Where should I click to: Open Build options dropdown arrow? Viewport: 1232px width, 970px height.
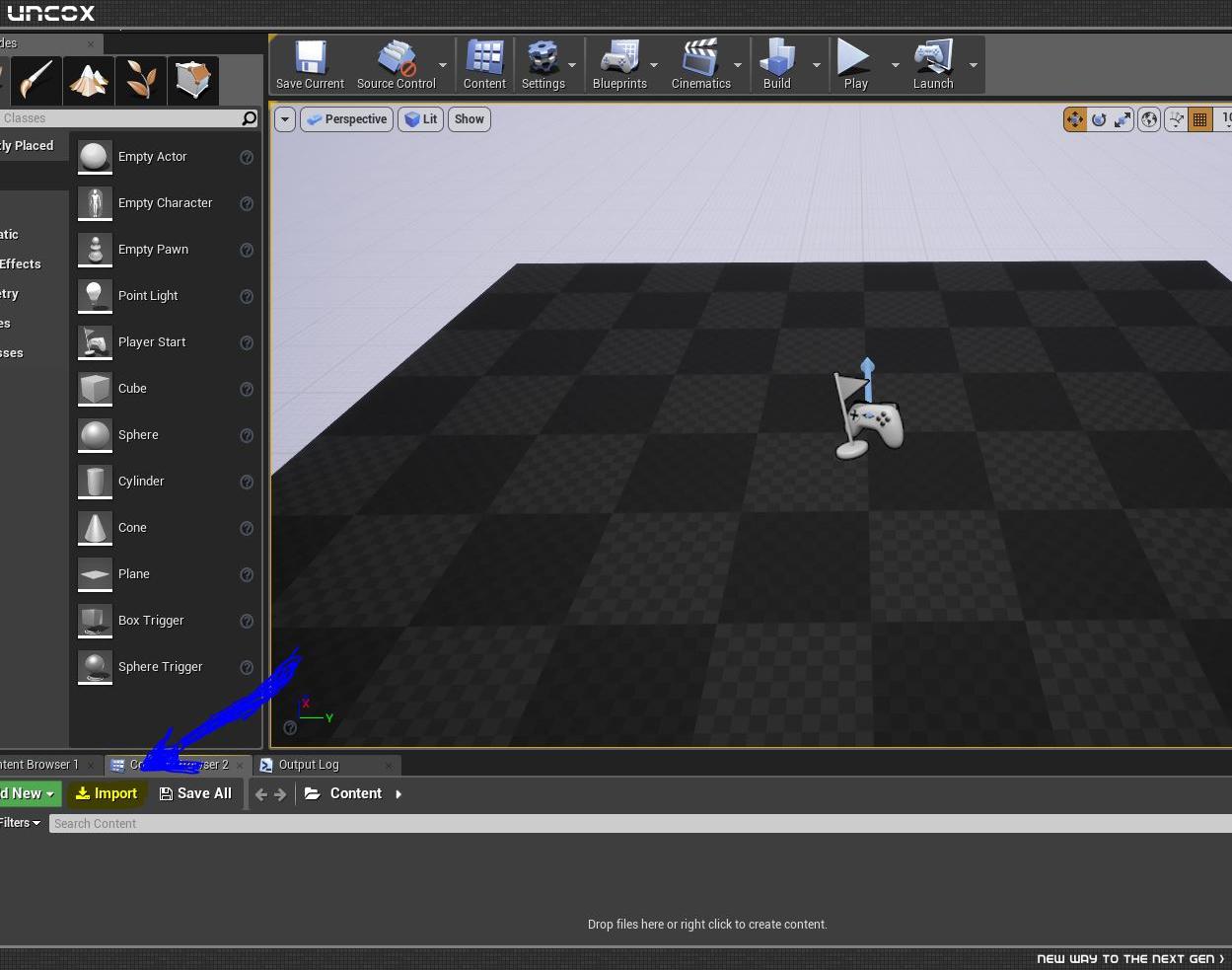817,65
